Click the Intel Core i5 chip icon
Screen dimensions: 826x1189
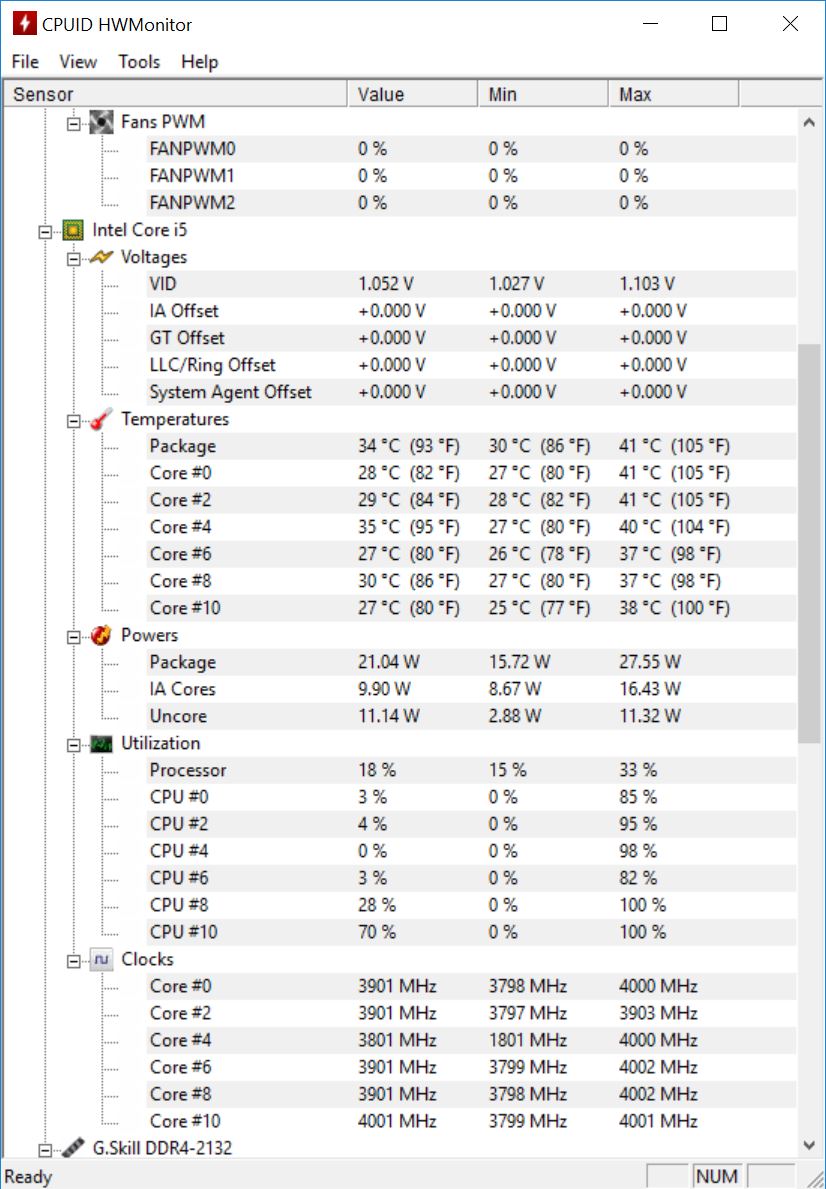[x=73, y=230]
